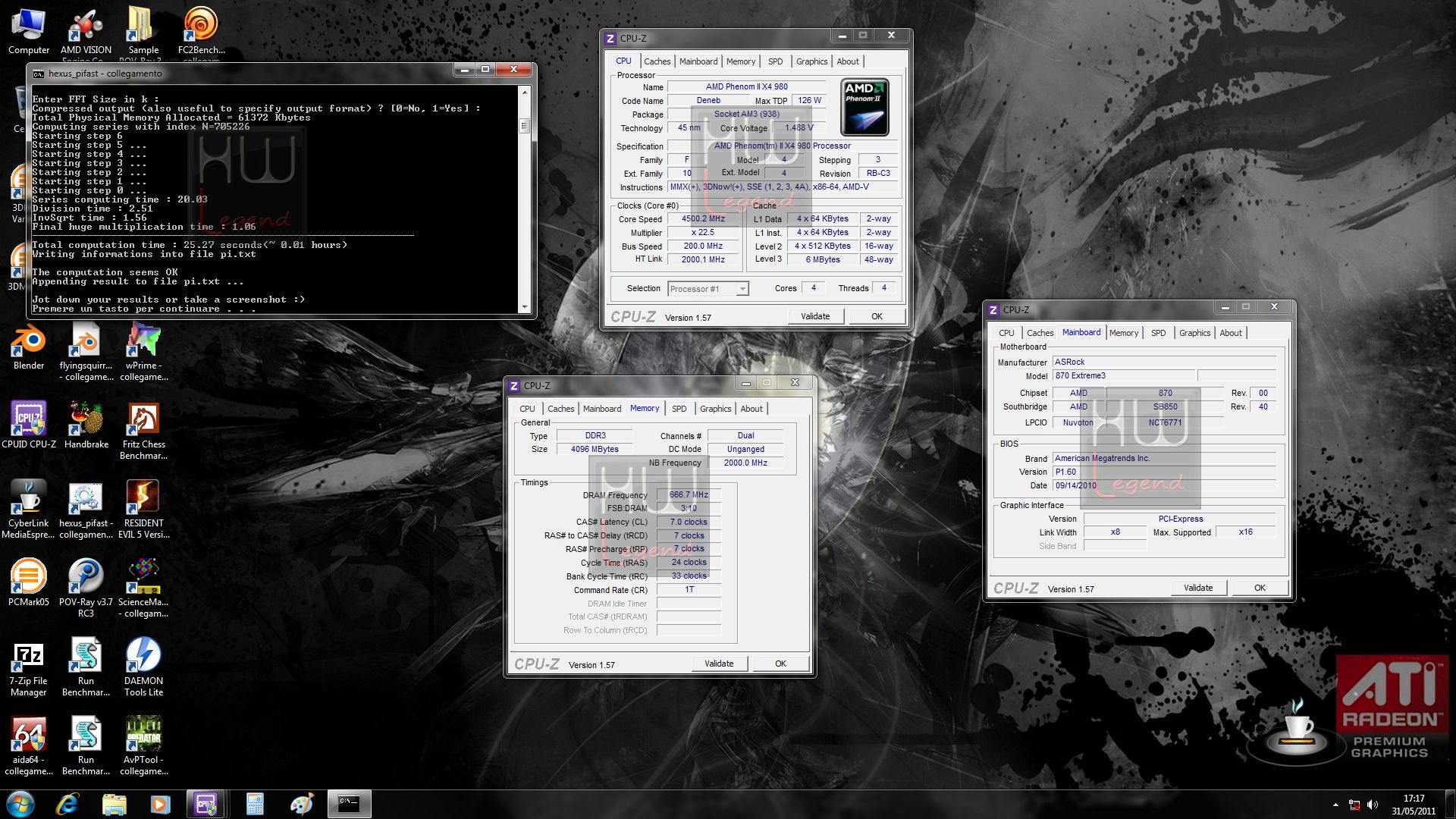Open Calculator taskbar icon
The image size is (1456, 819).
(x=255, y=804)
